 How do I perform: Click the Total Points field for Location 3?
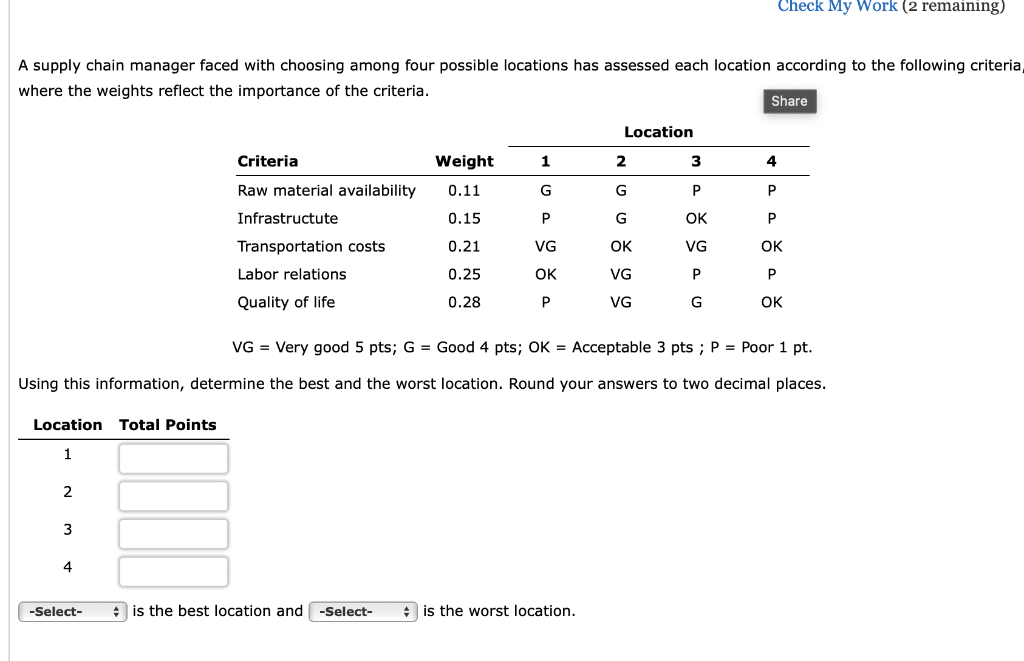click(173, 533)
